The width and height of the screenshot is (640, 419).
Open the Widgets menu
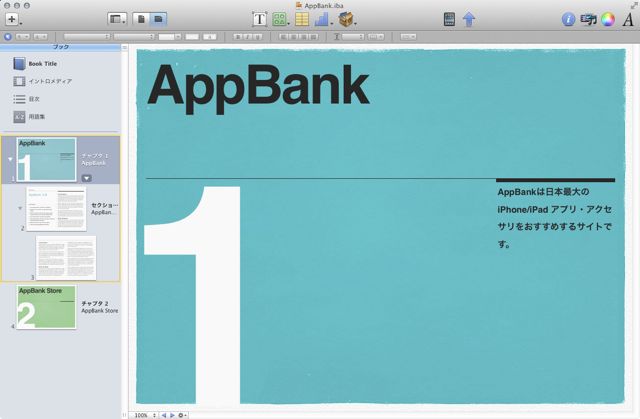coord(346,19)
